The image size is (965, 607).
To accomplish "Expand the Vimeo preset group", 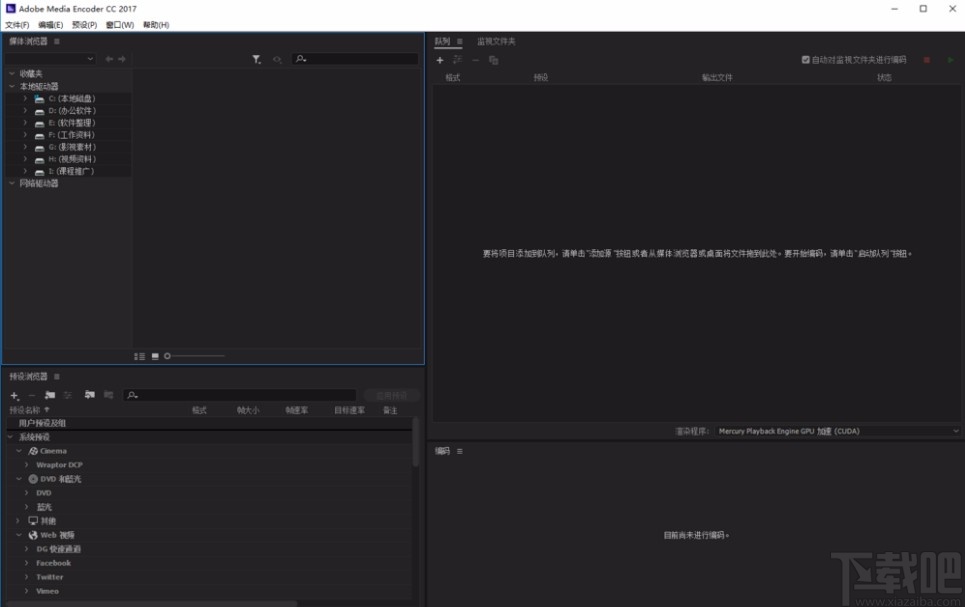I will 26,591.
